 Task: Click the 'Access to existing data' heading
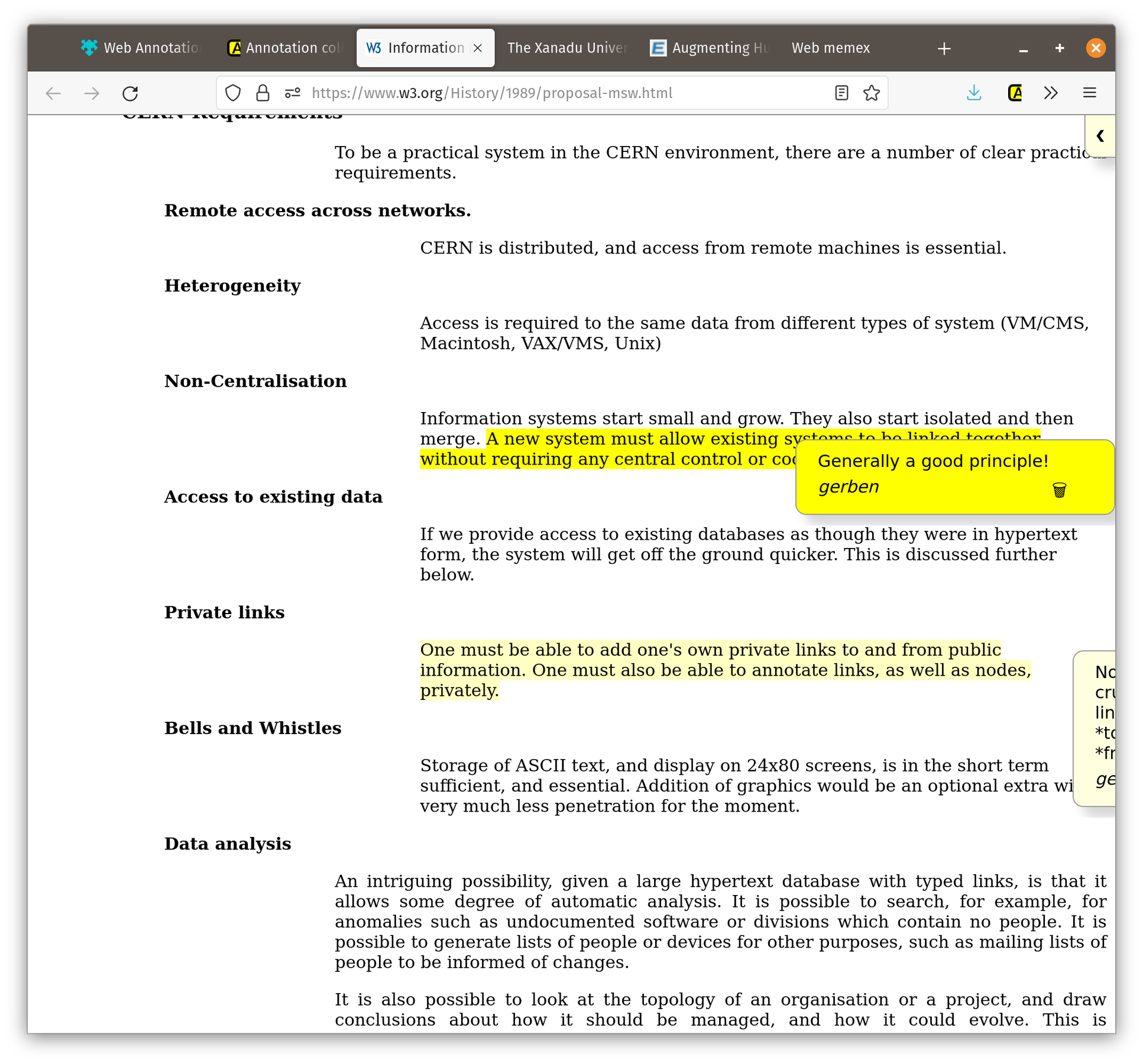click(x=273, y=497)
